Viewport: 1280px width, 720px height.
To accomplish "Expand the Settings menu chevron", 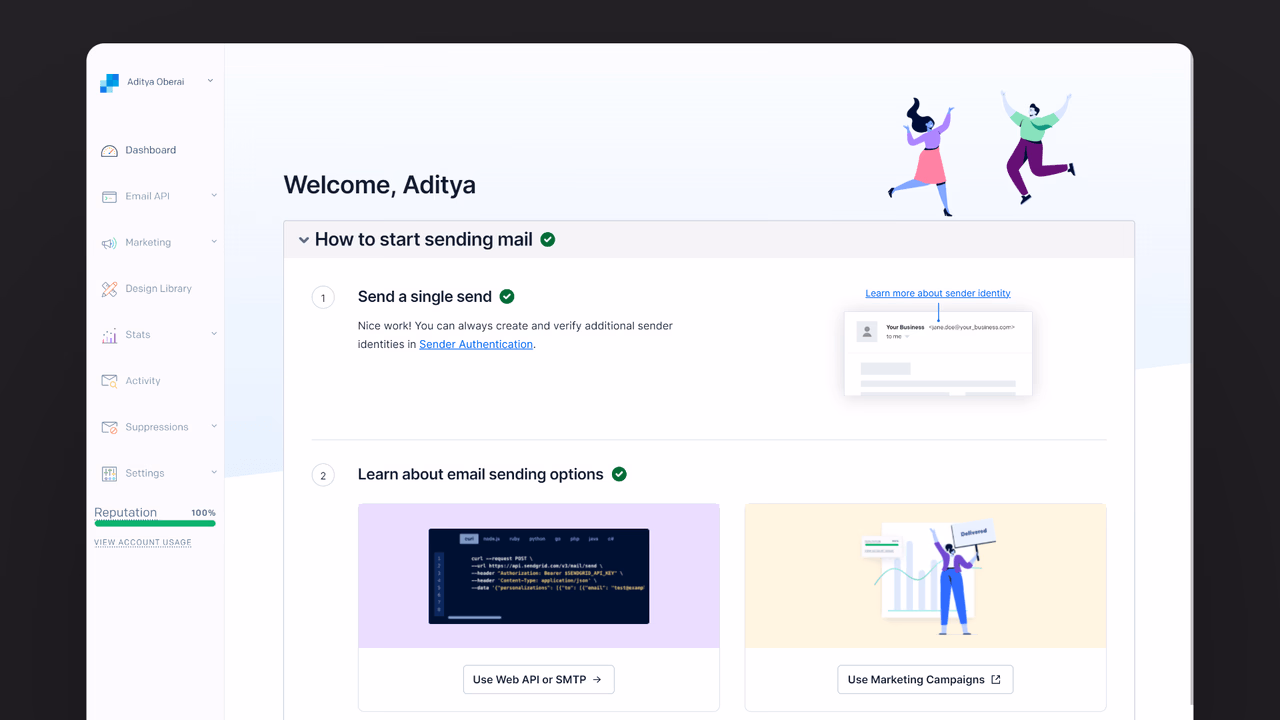I will point(214,472).
